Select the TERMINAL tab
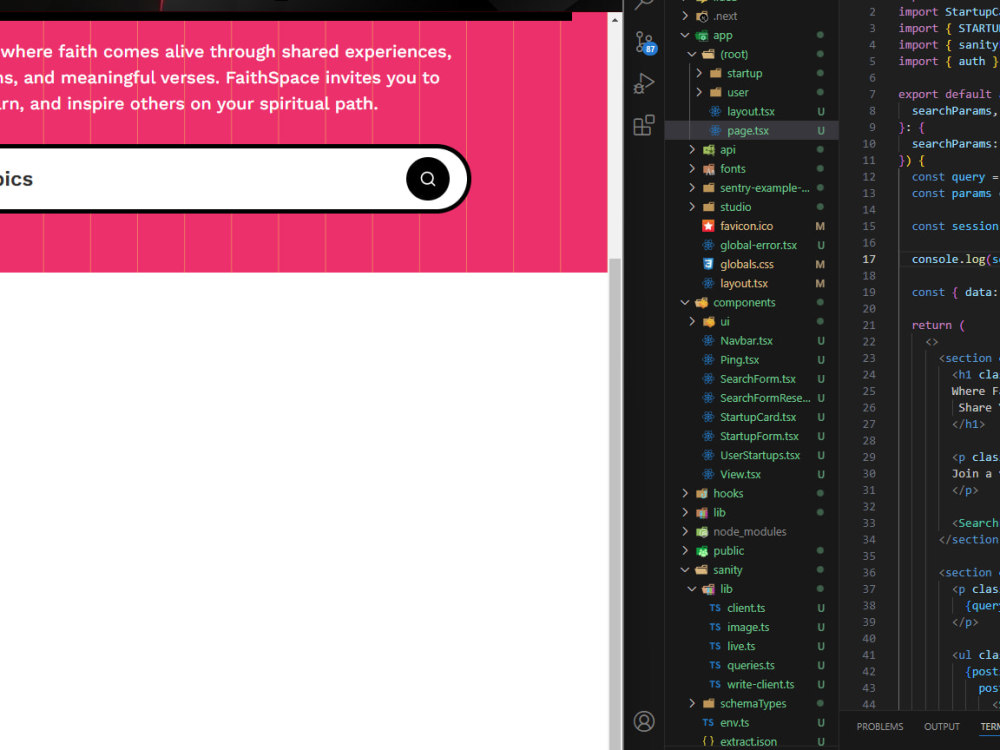1000x750 pixels. coord(987,726)
